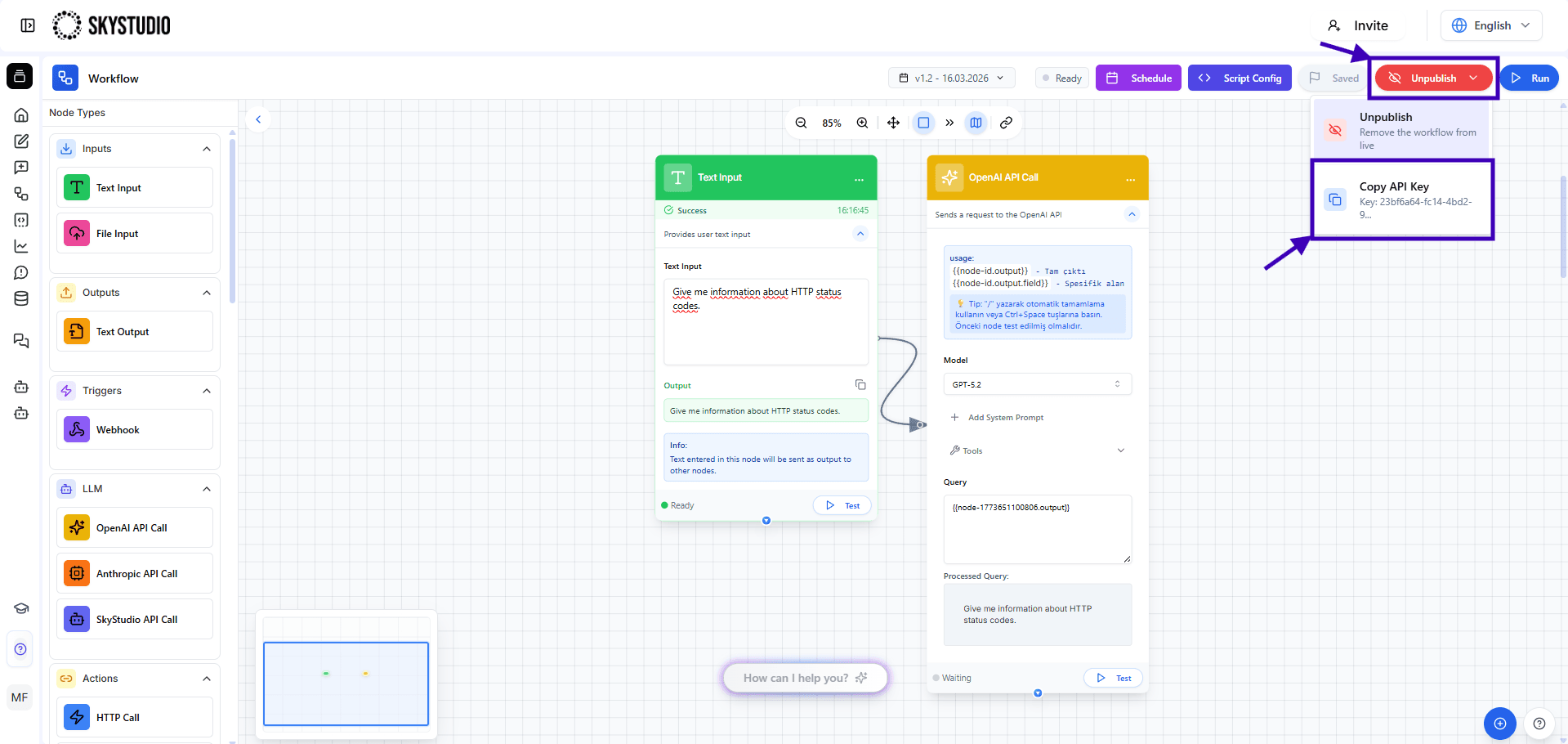The height and width of the screenshot is (744, 1568).
Task: Click the Invite button
Action: click(x=1358, y=25)
